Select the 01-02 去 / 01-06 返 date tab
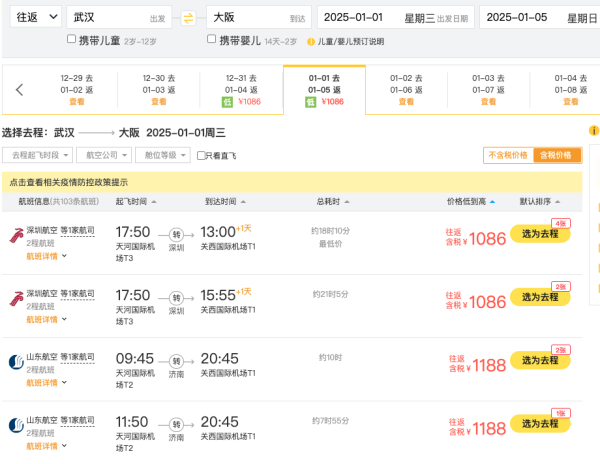This screenshot has width=600, height=464. point(406,90)
